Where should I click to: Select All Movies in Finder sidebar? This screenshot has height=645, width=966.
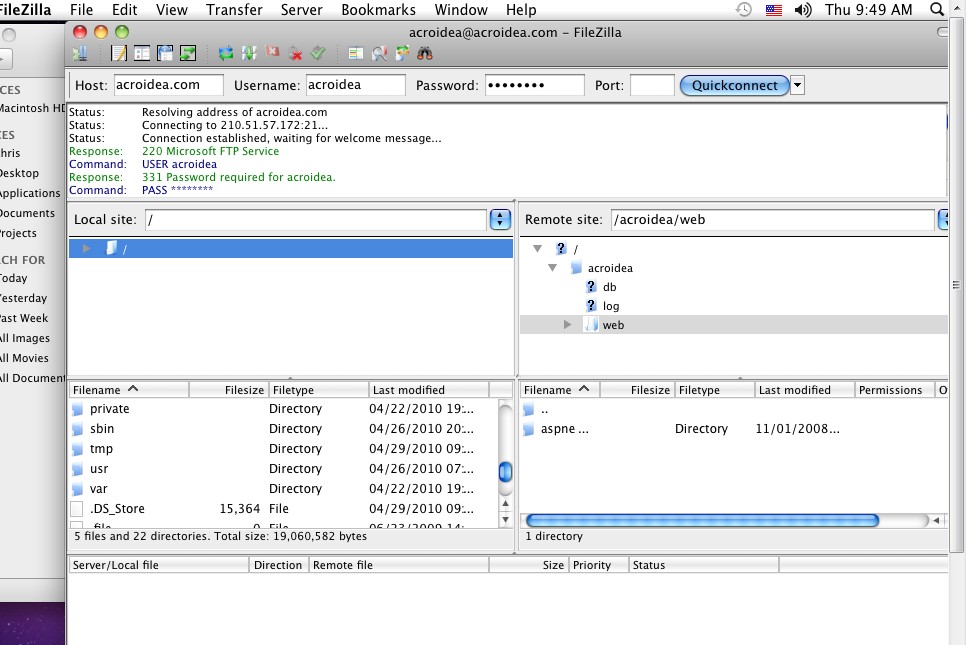(x=25, y=358)
